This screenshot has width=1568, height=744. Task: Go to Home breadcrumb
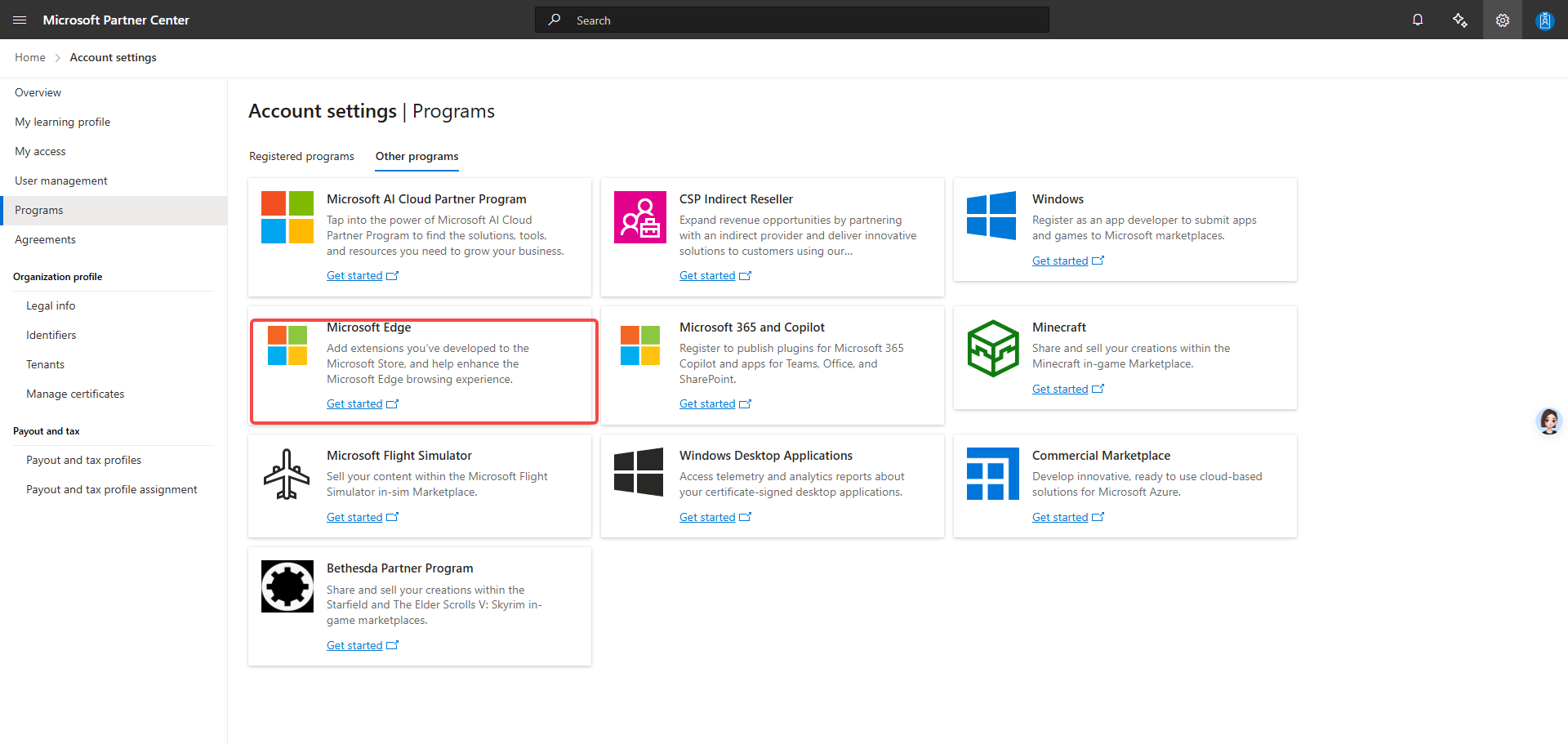[30, 58]
